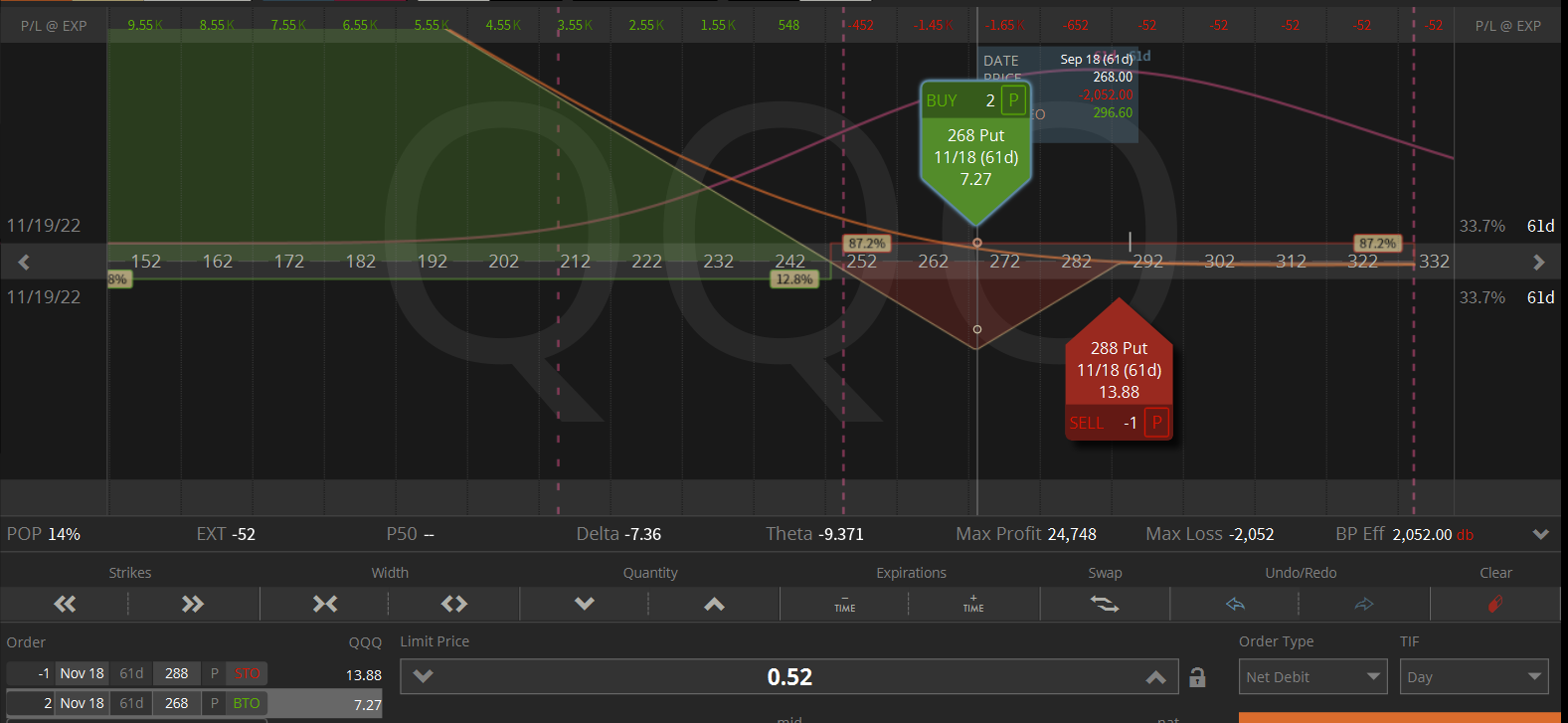This screenshot has height=723, width=1568.
Task: Widen the spread width
Action: tap(454, 604)
